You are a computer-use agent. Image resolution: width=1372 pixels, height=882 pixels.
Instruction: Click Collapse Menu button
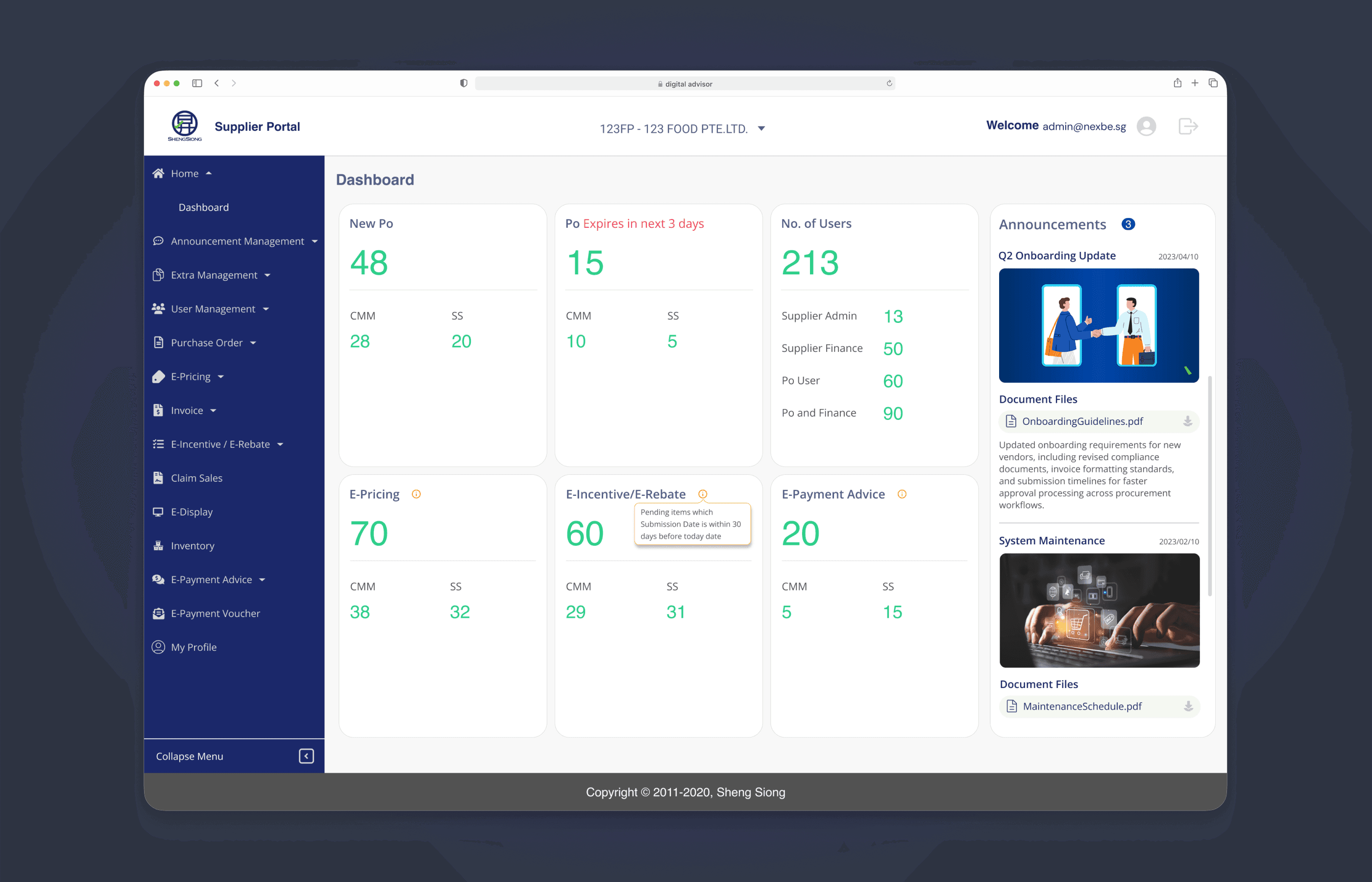234,756
